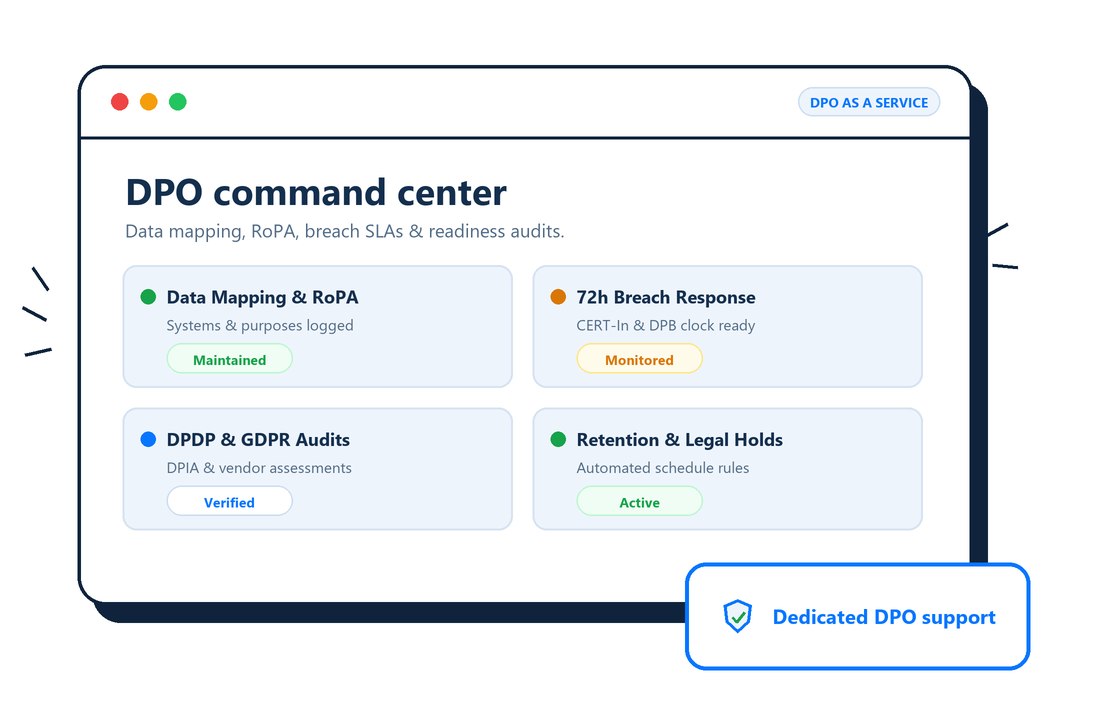Select the DPO command center heading
Image resolution: width=1120 pixels, height=720 pixels.
316,192
